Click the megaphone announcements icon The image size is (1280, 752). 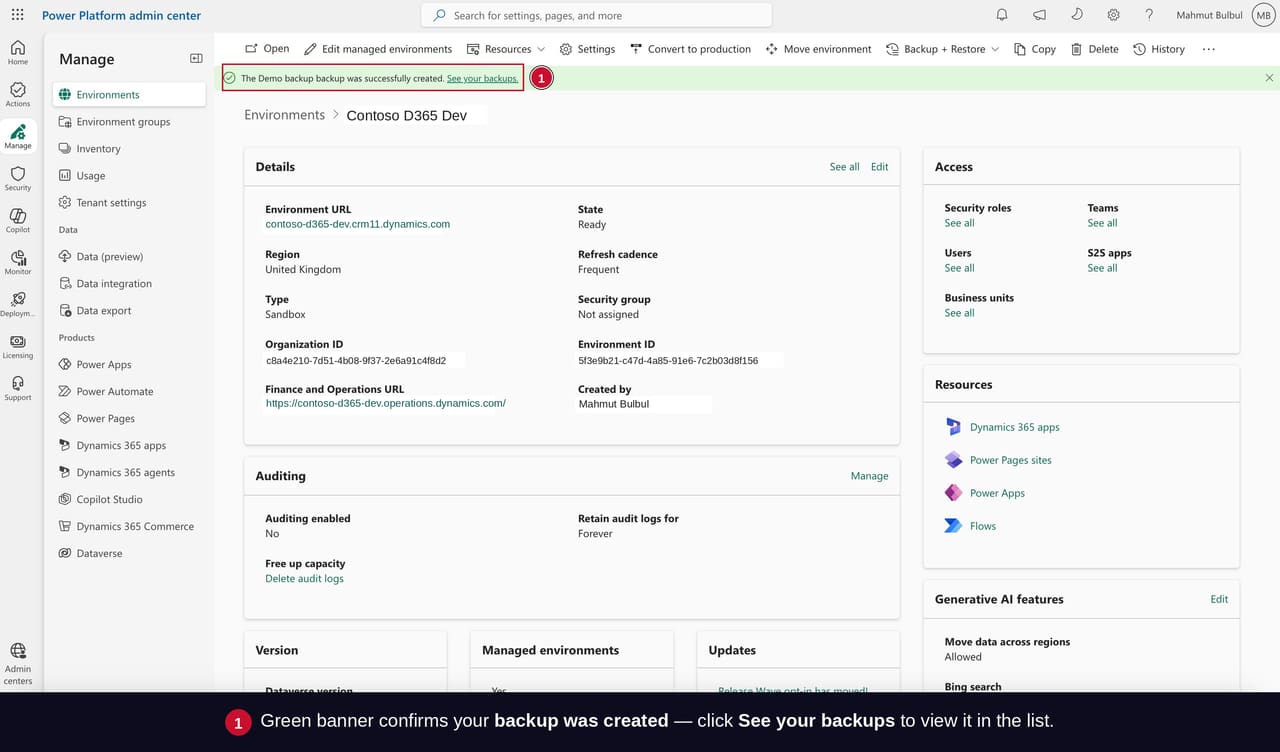[1039, 15]
